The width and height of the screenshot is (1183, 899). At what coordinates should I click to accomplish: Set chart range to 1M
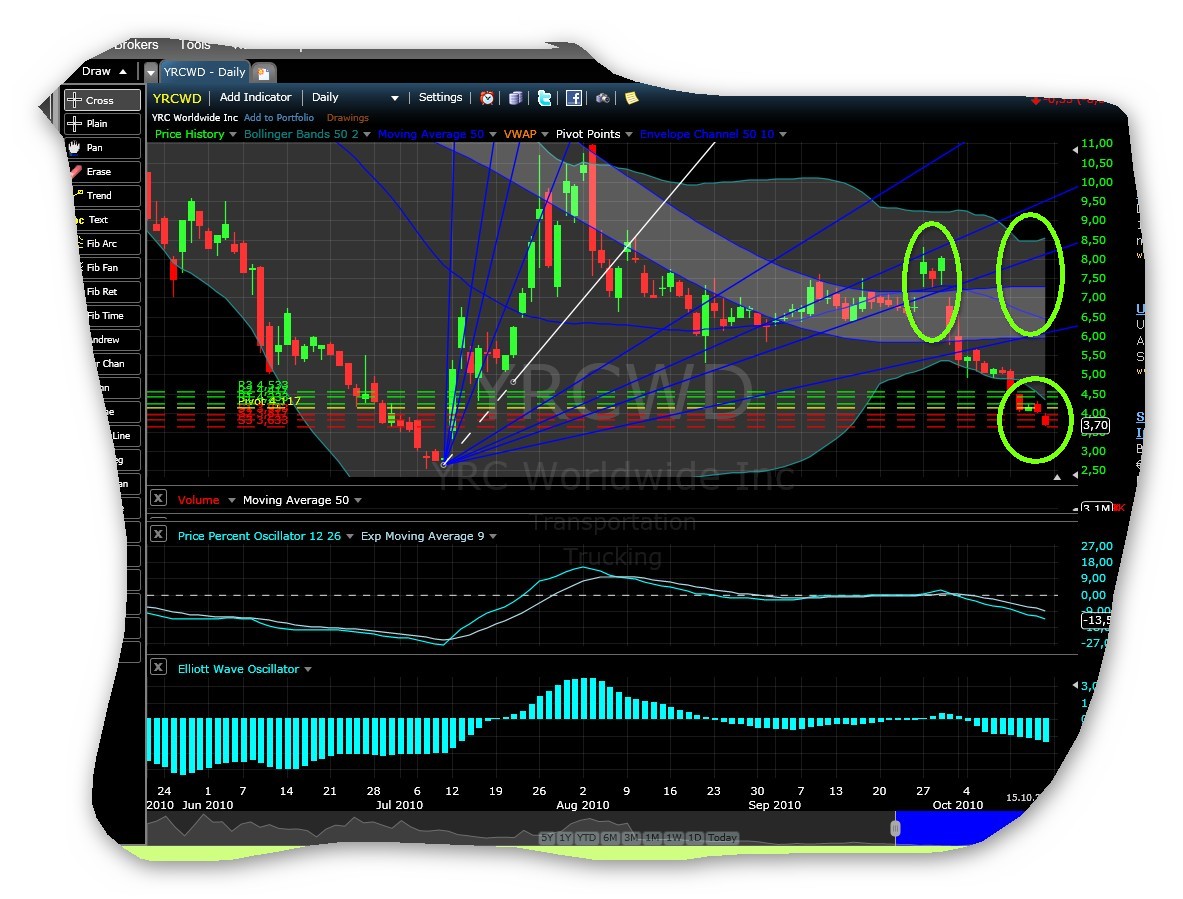(x=653, y=837)
